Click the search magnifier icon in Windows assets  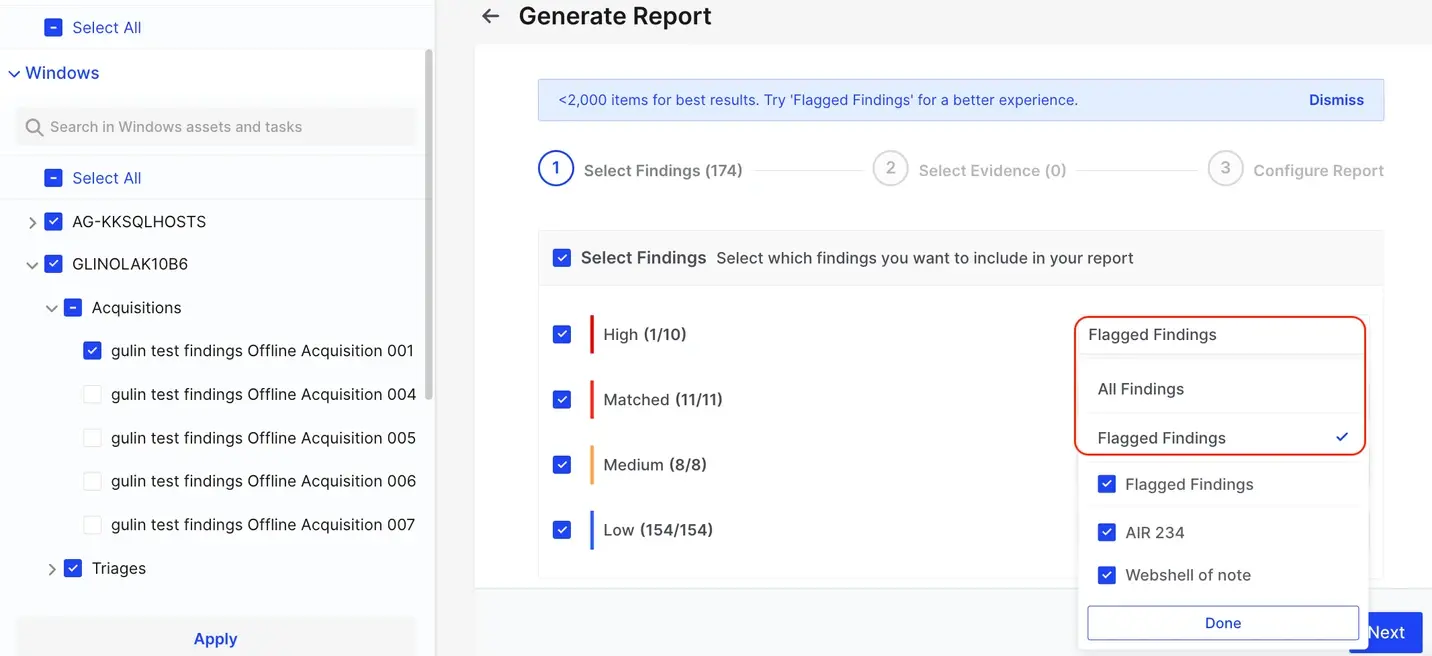coord(34,127)
